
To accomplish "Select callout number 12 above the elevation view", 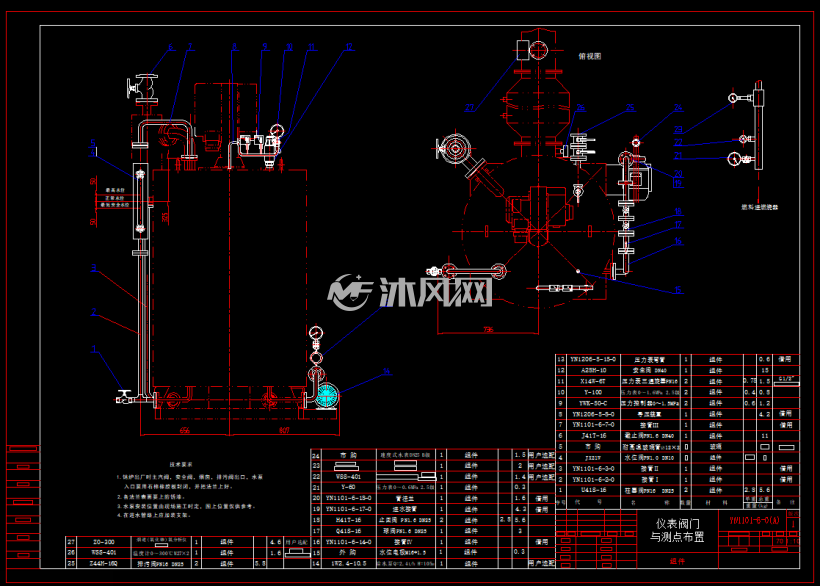I will (x=349, y=47).
